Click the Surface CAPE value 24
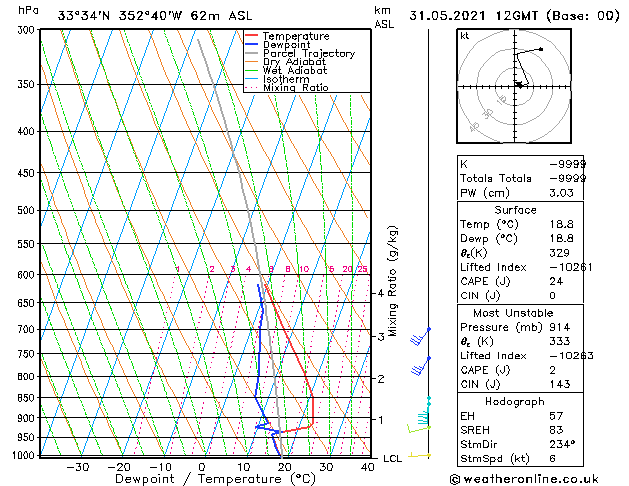Screen dimensions: 629x486 [x=556, y=281]
